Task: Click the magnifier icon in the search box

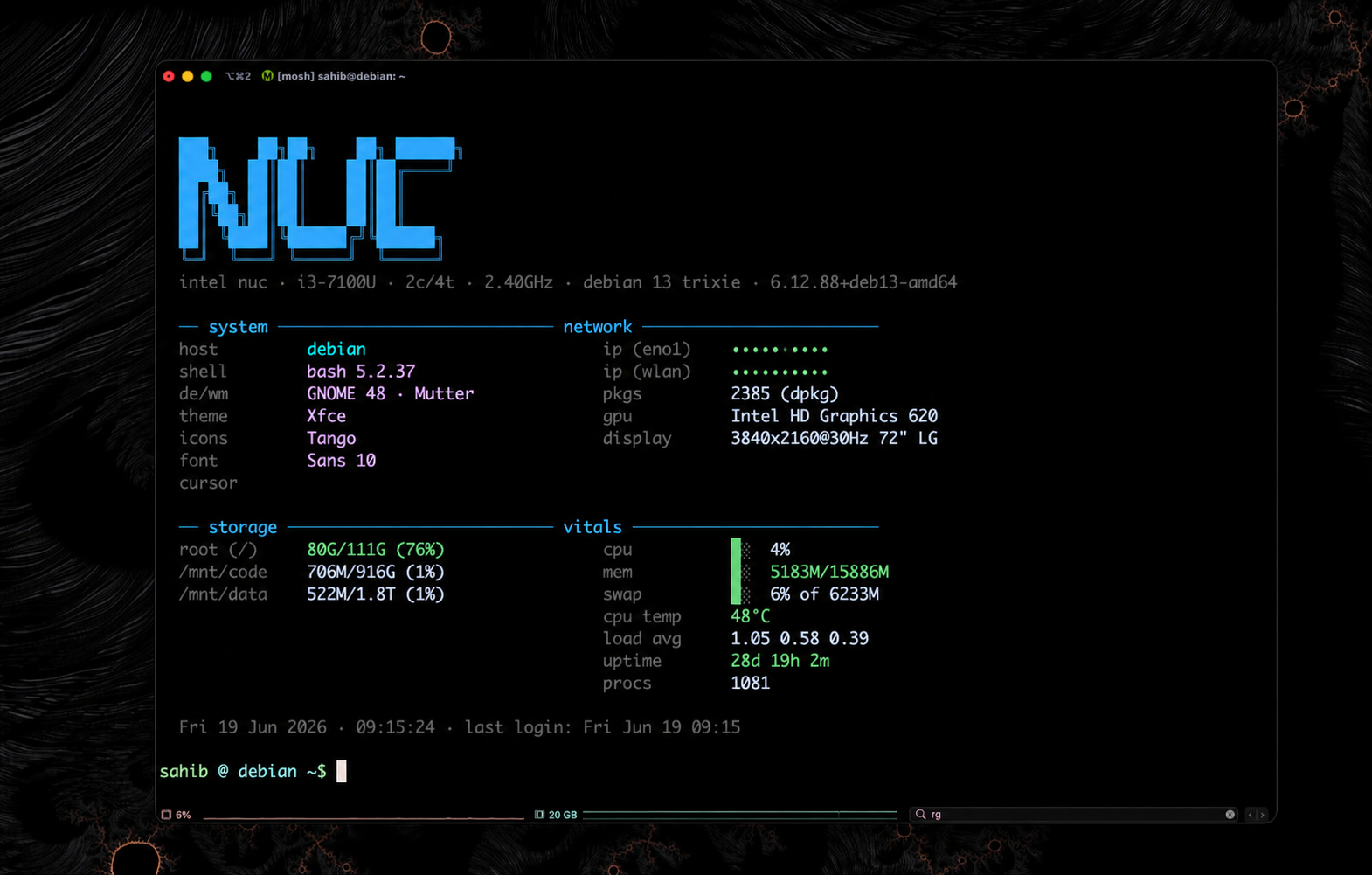Action: coord(920,815)
